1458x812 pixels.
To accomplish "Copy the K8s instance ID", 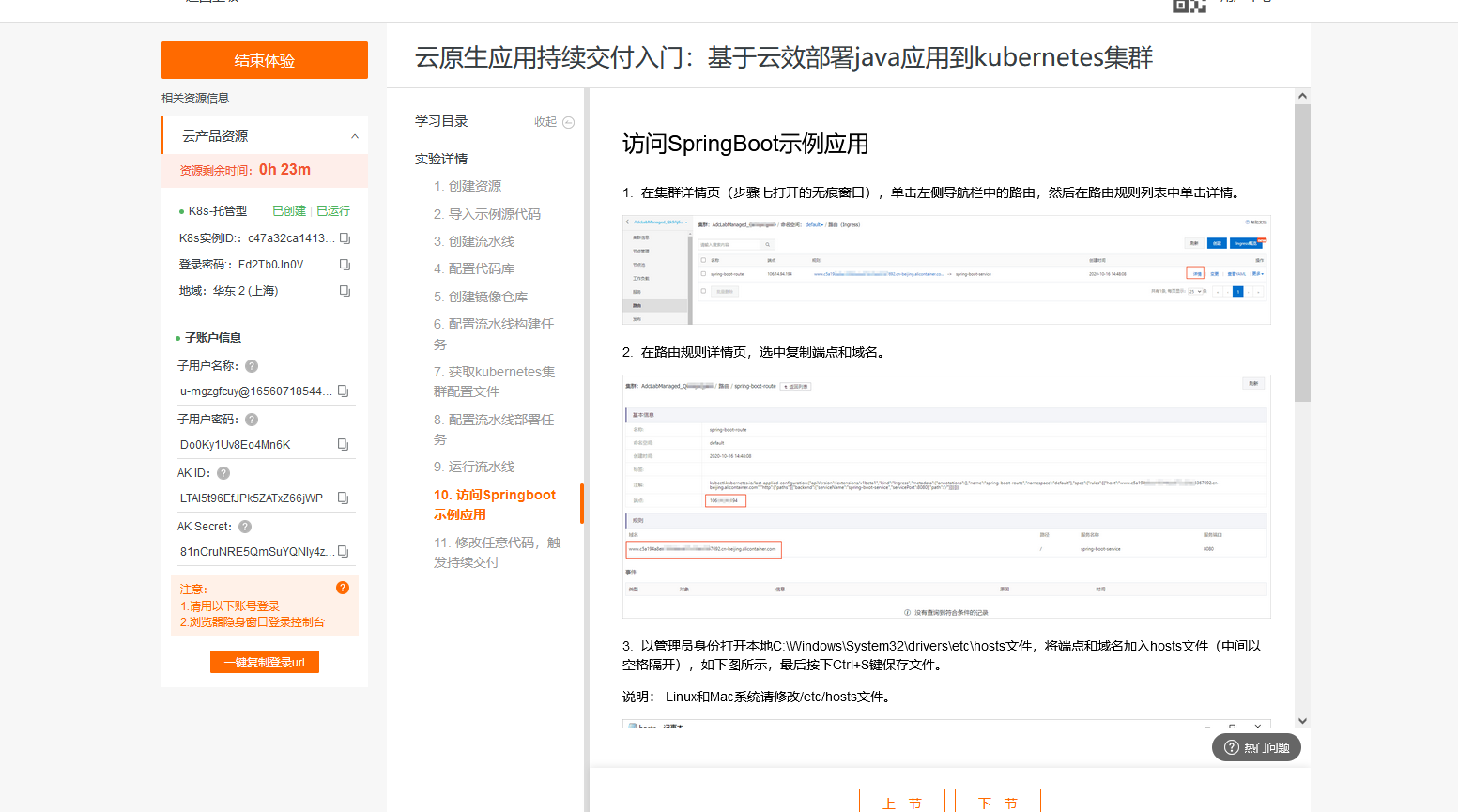I will (345, 238).
